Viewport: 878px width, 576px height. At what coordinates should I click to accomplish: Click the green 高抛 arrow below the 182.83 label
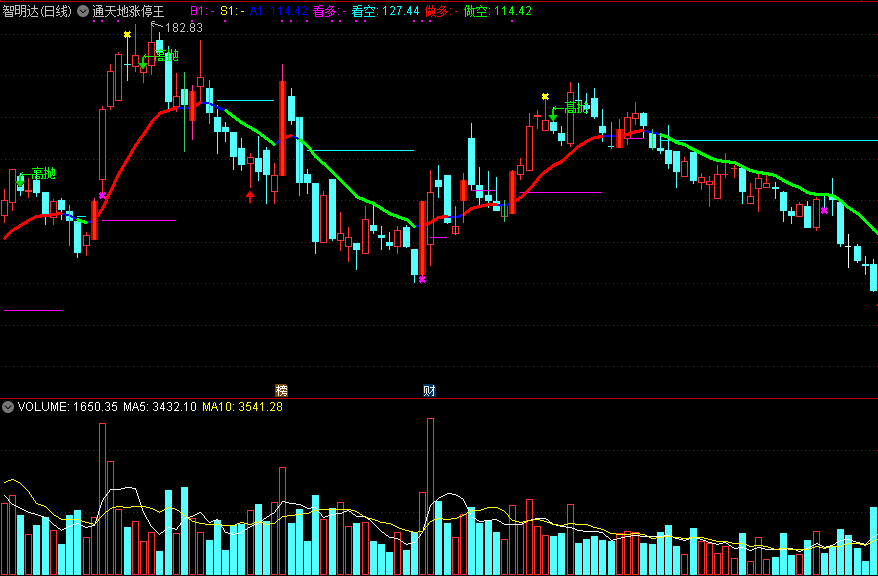point(143,62)
